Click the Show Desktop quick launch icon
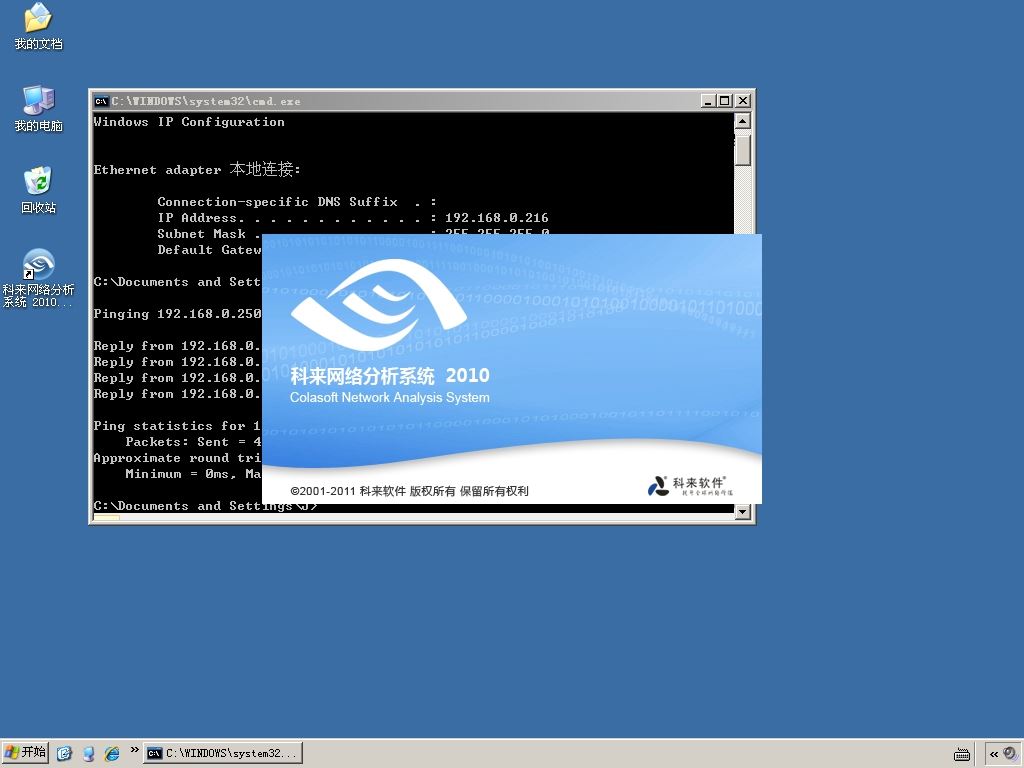 tap(64, 753)
